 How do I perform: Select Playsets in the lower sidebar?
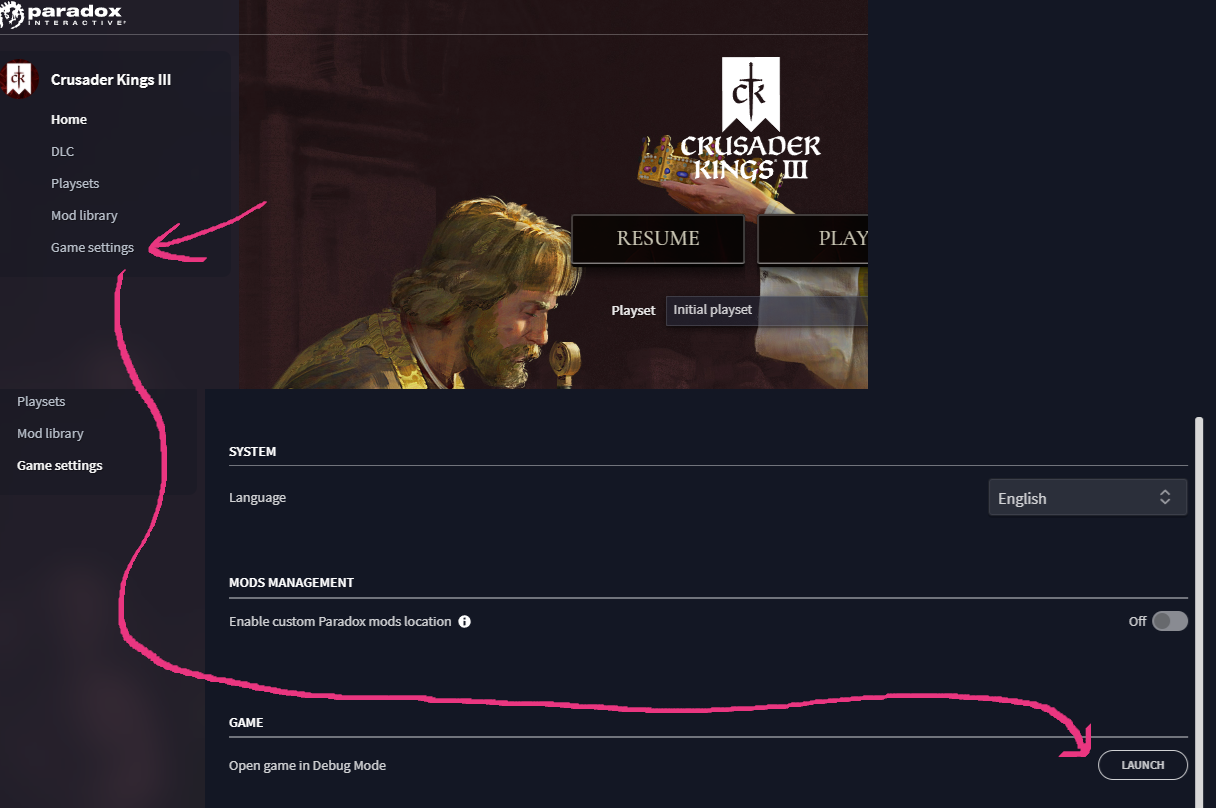point(41,401)
